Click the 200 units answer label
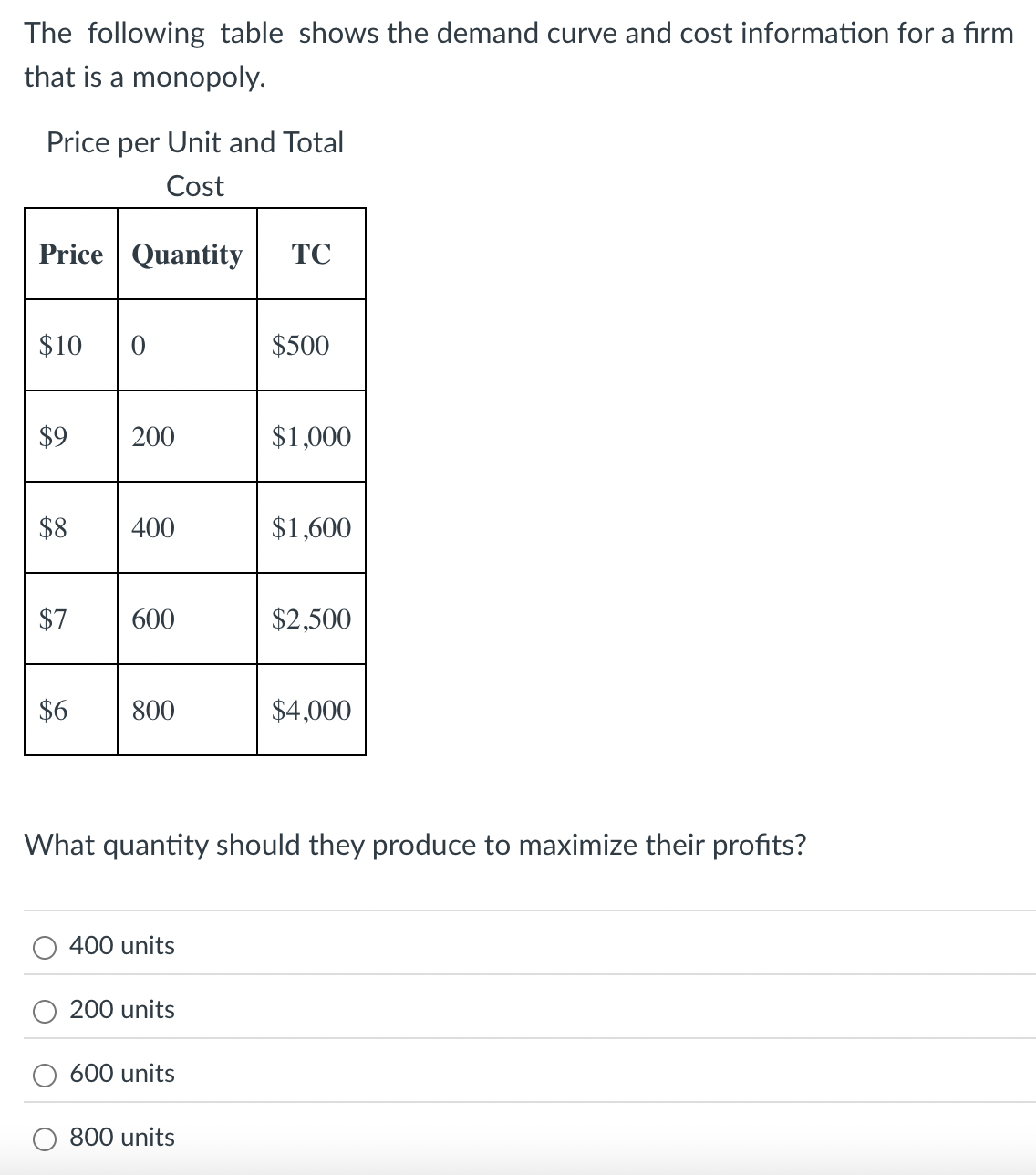 [121, 1010]
